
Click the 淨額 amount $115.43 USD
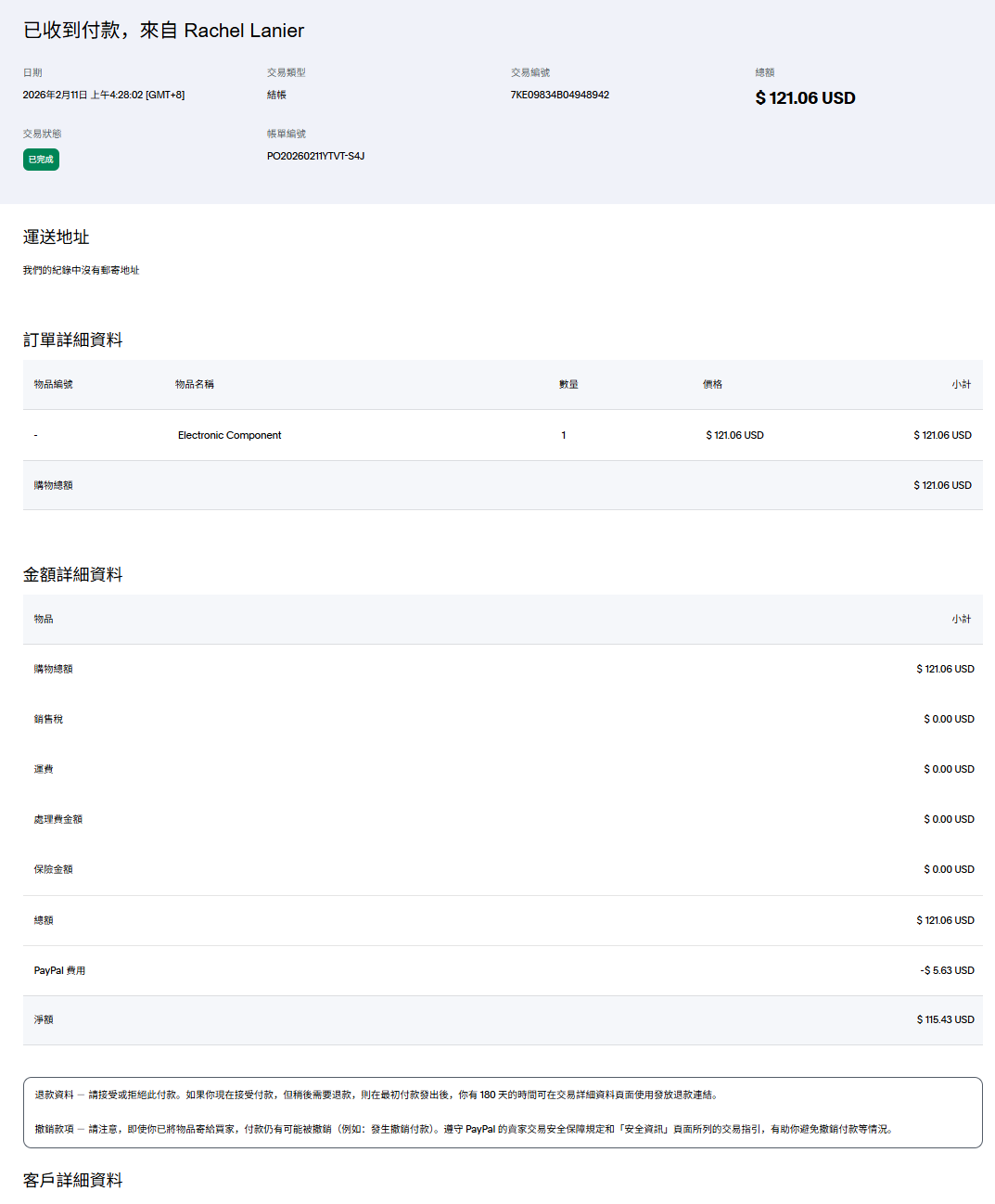coord(945,1019)
